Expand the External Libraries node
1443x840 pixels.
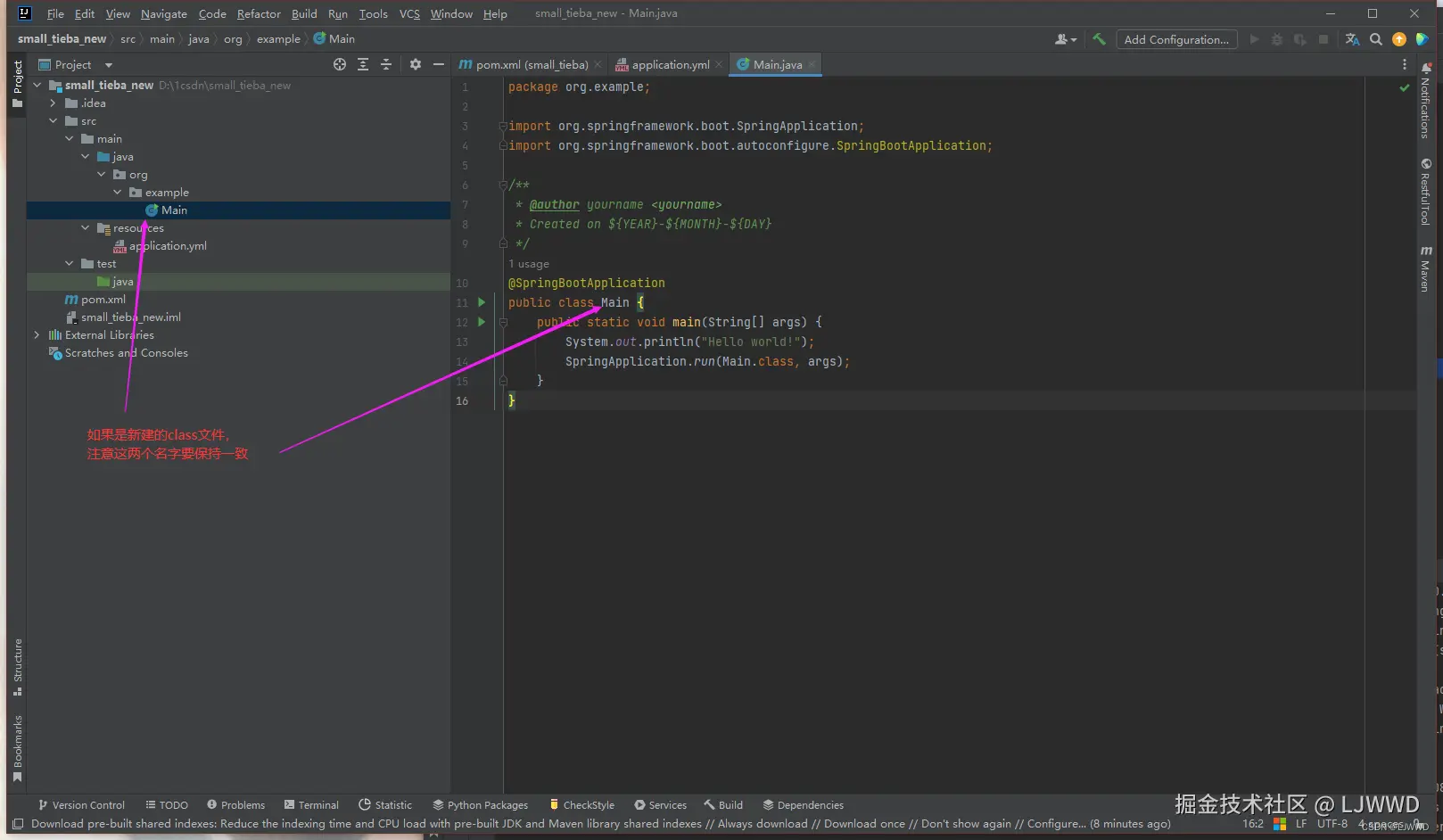37,335
